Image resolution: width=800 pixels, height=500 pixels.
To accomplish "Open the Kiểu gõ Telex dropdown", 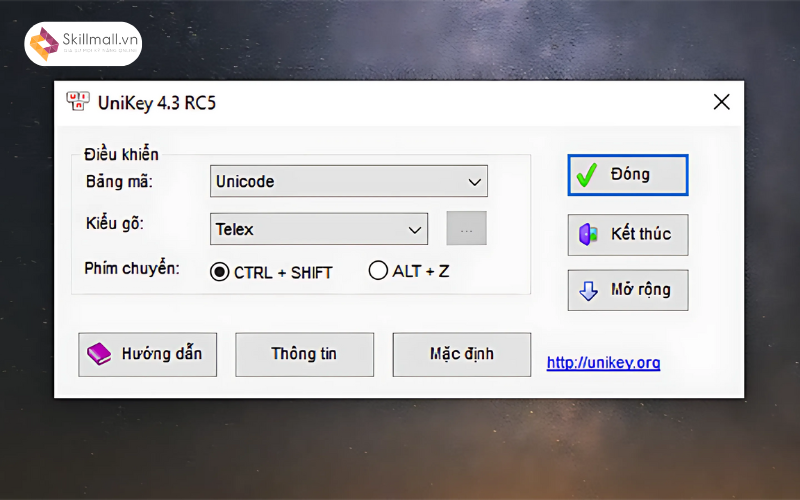I will pos(319,229).
